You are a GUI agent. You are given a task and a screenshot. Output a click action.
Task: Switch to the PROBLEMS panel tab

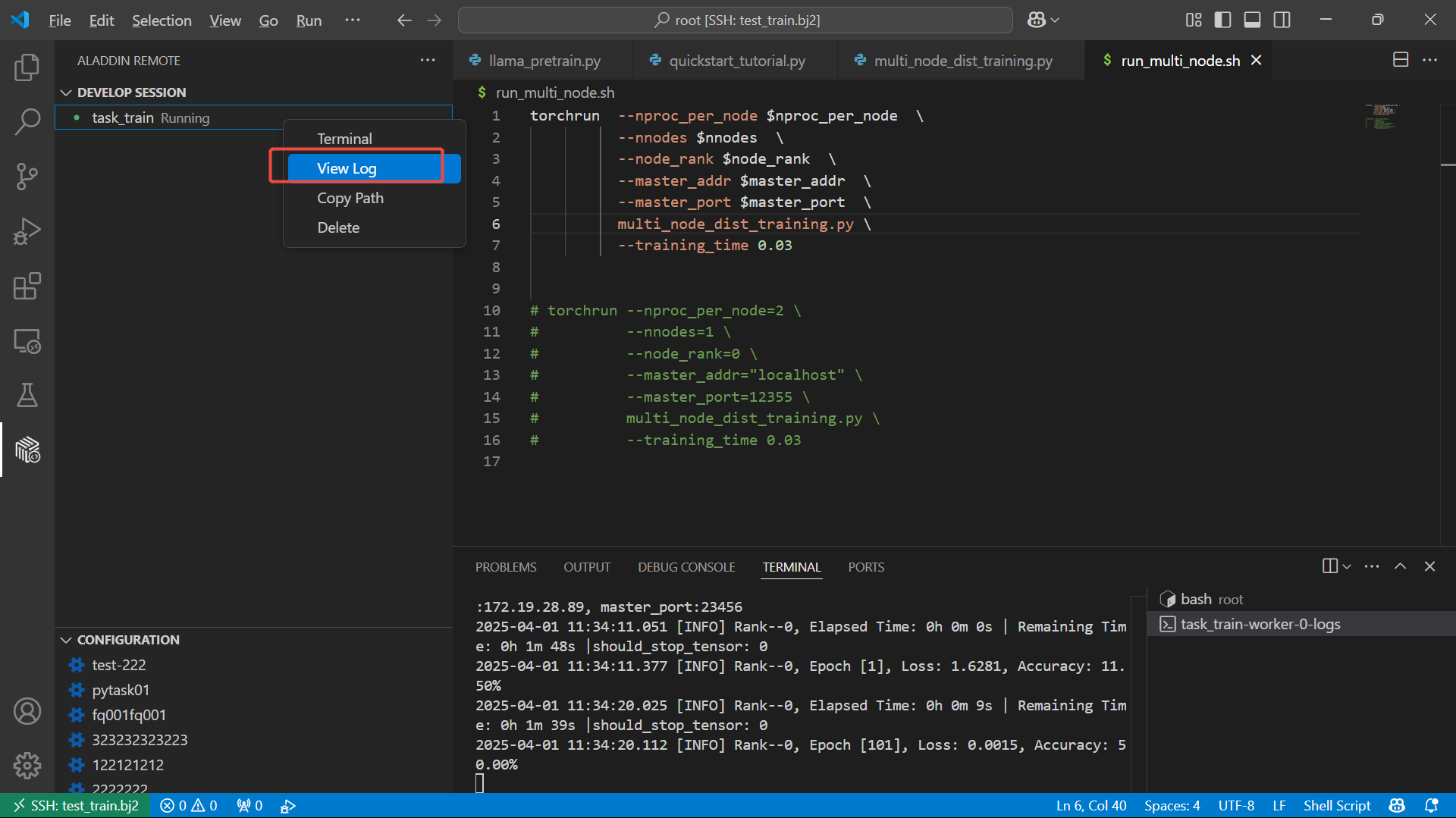pyautogui.click(x=506, y=567)
